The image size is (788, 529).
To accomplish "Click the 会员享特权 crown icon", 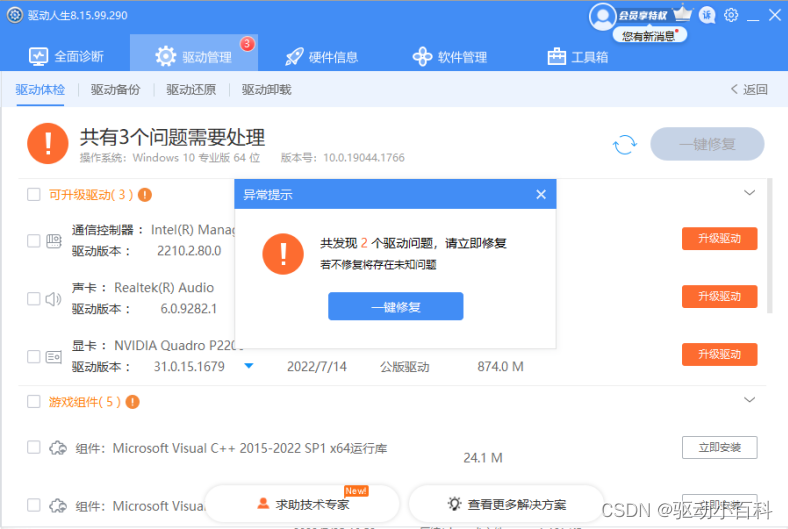I will [x=682, y=13].
